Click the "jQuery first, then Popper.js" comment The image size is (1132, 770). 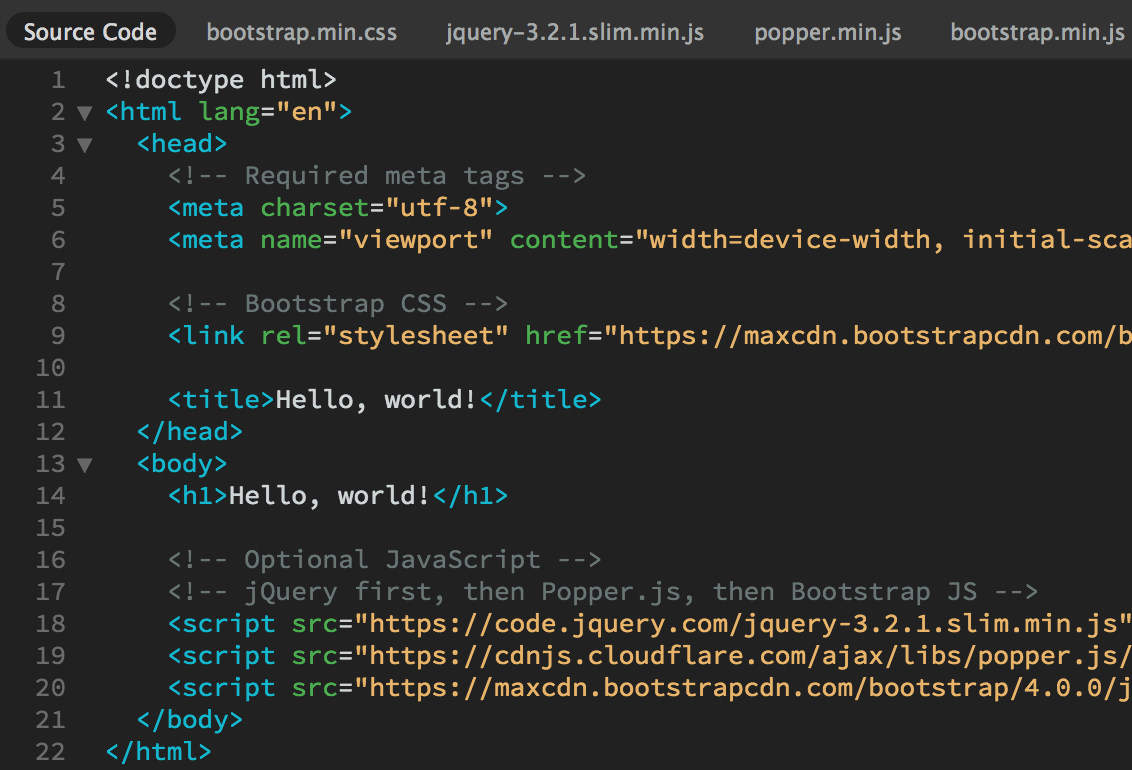603,592
